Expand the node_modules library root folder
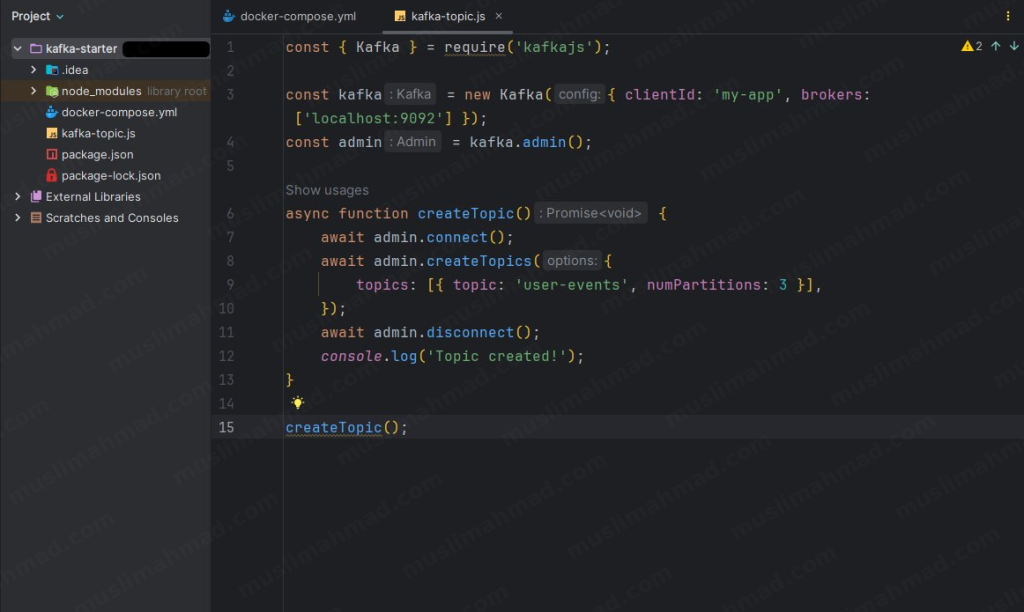This screenshot has height=612, width=1024. [32, 90]
